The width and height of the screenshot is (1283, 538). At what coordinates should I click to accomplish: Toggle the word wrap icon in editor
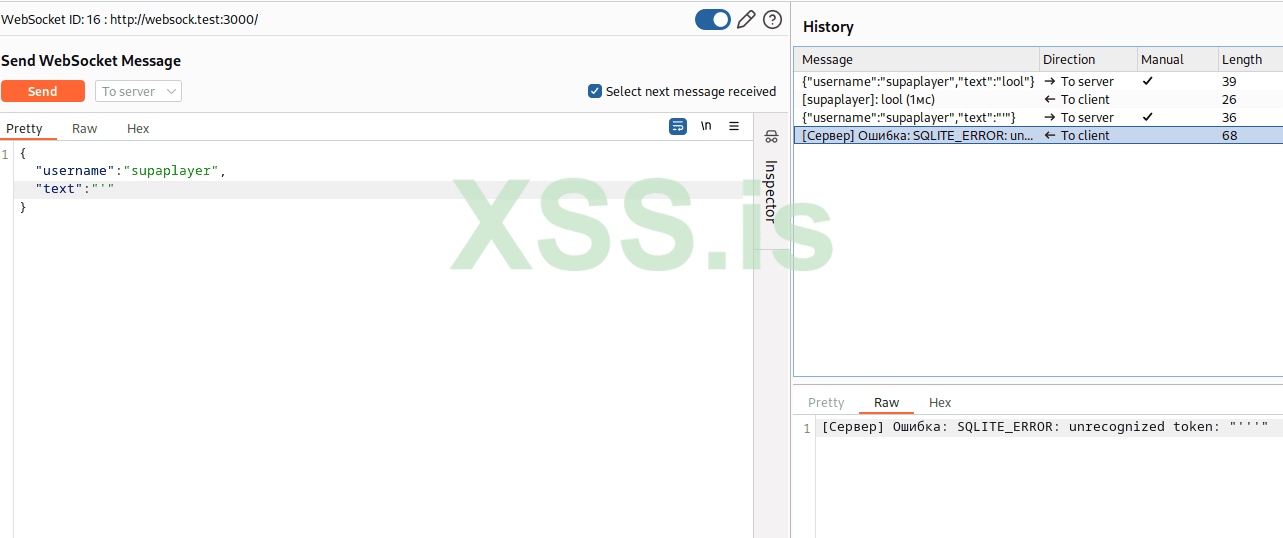point(678,126)
